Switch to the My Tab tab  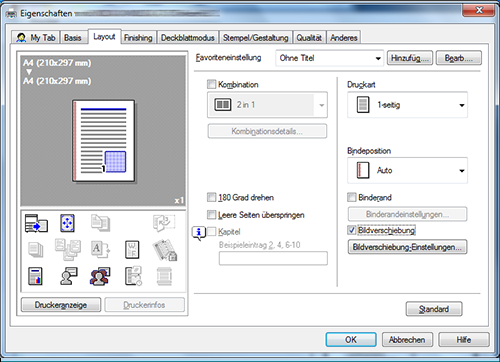[35, 37]
